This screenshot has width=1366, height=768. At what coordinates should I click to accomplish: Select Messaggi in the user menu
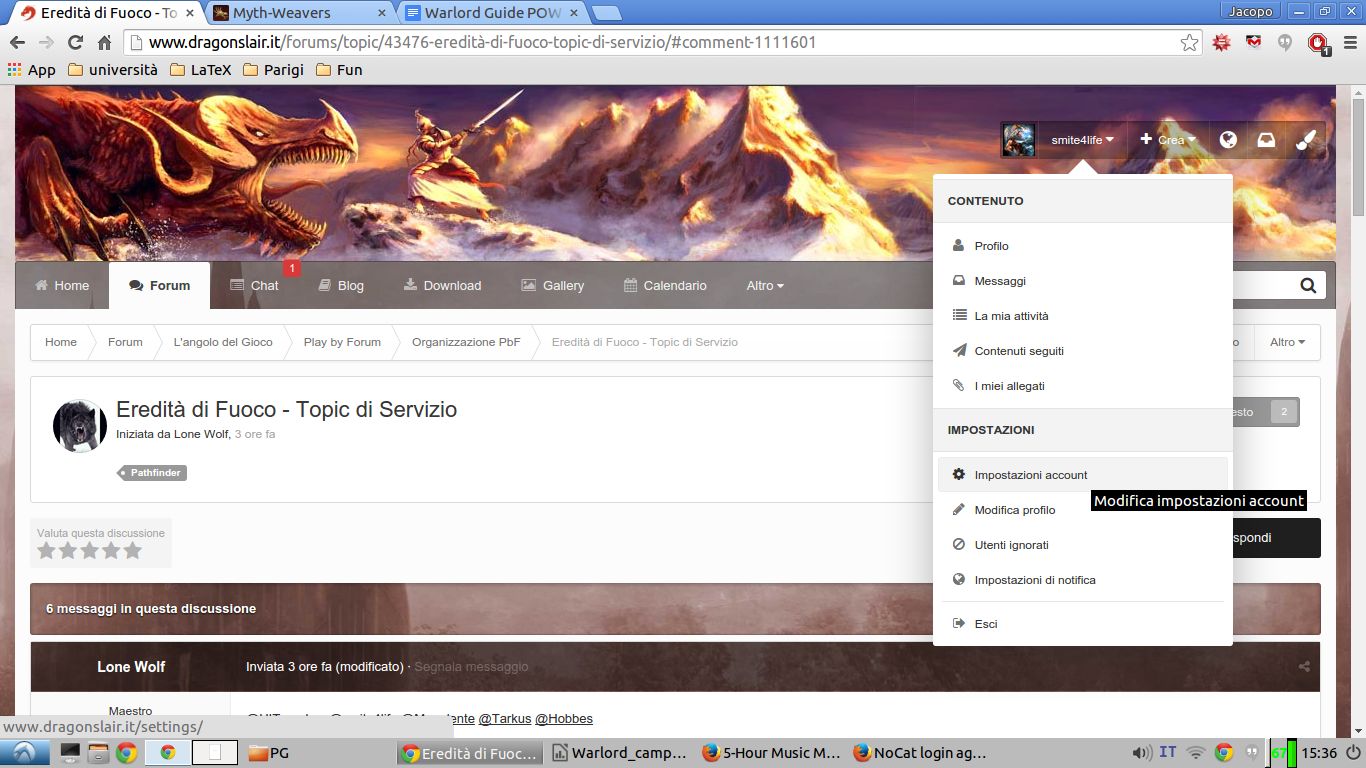(x=1082, y=281)
